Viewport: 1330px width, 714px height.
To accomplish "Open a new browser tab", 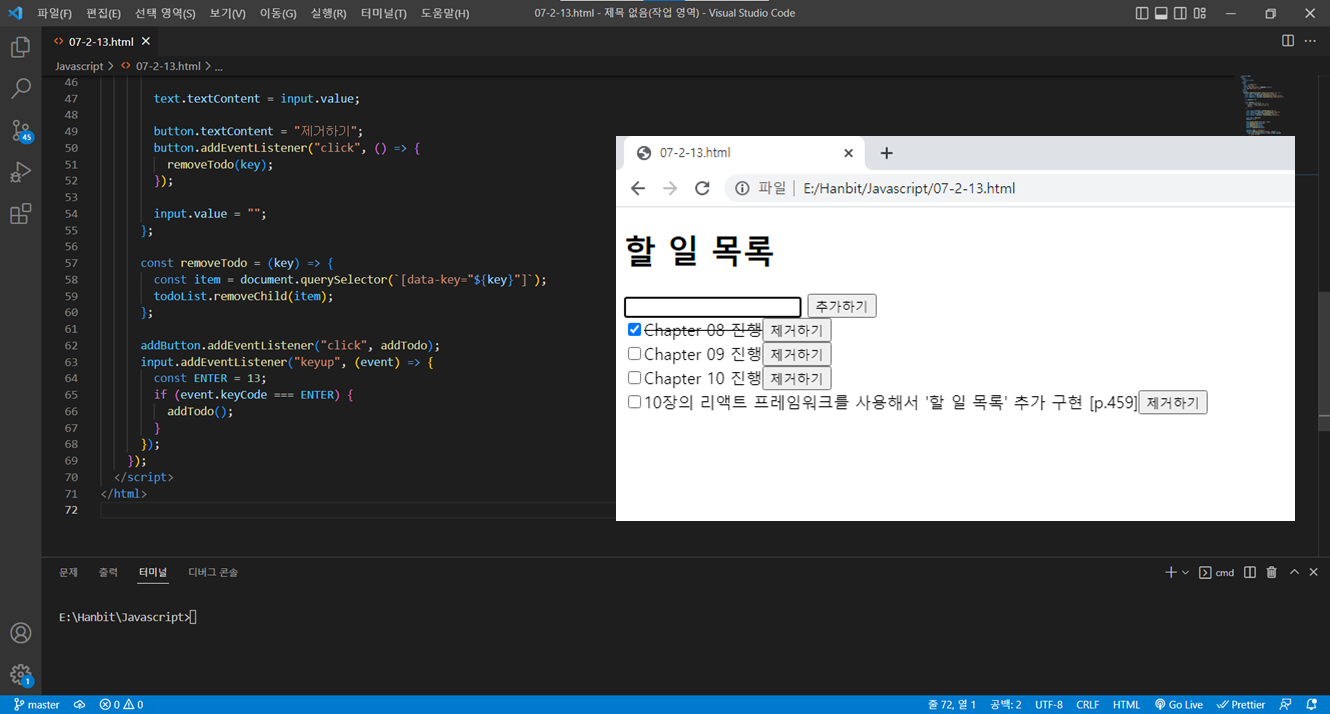I will (886, 153).
